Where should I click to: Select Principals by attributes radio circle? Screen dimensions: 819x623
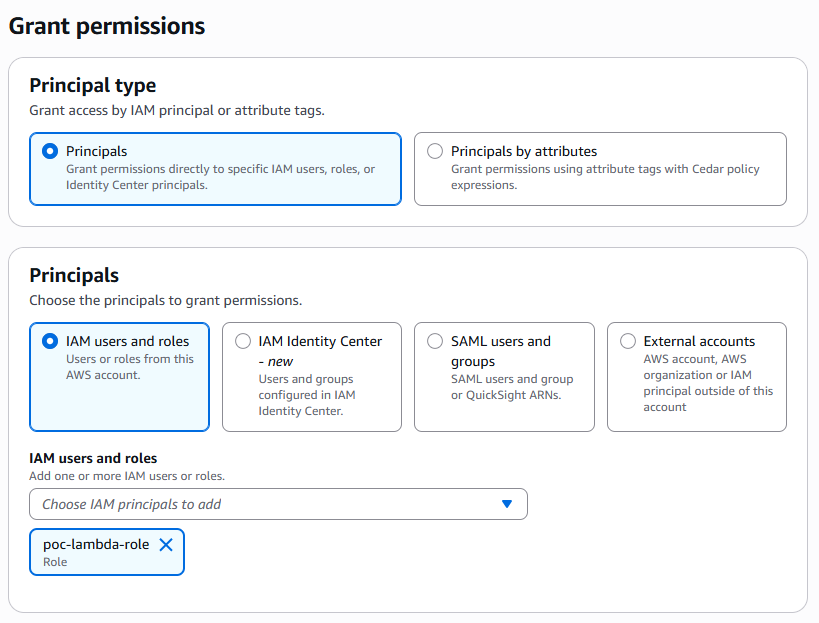435,151
